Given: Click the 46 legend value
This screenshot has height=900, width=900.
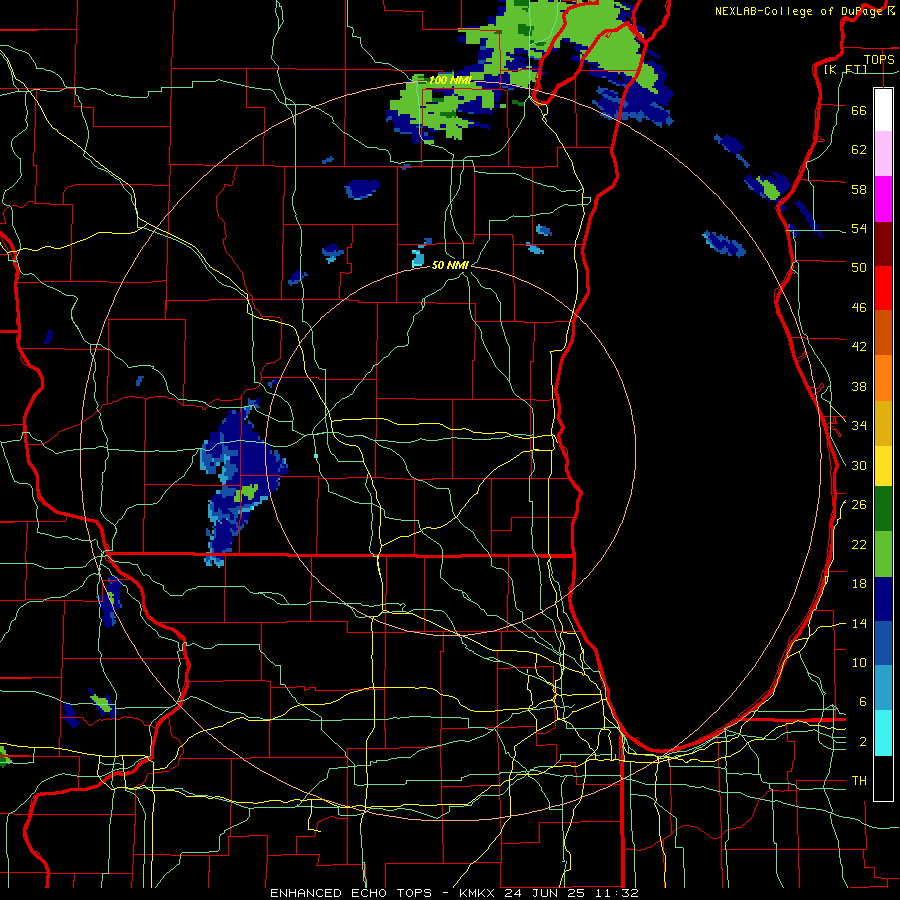Looking at the screenshot, I should 859,308.
